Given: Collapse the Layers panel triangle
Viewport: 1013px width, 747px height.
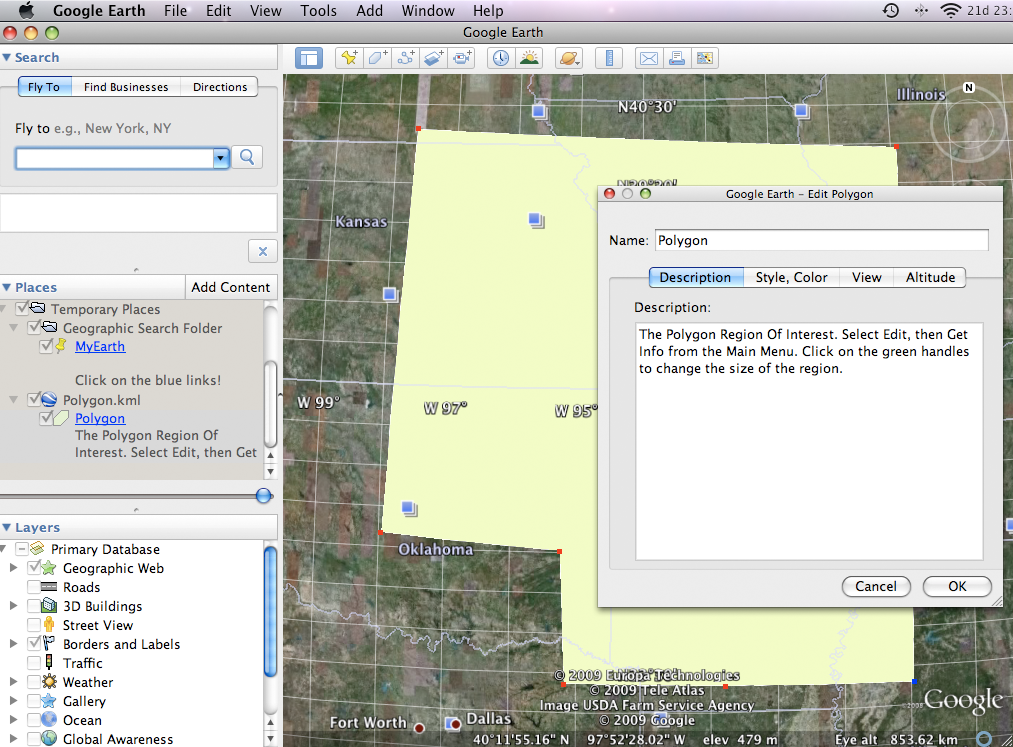Looking at the screenshot, I should tap(6, 527).
